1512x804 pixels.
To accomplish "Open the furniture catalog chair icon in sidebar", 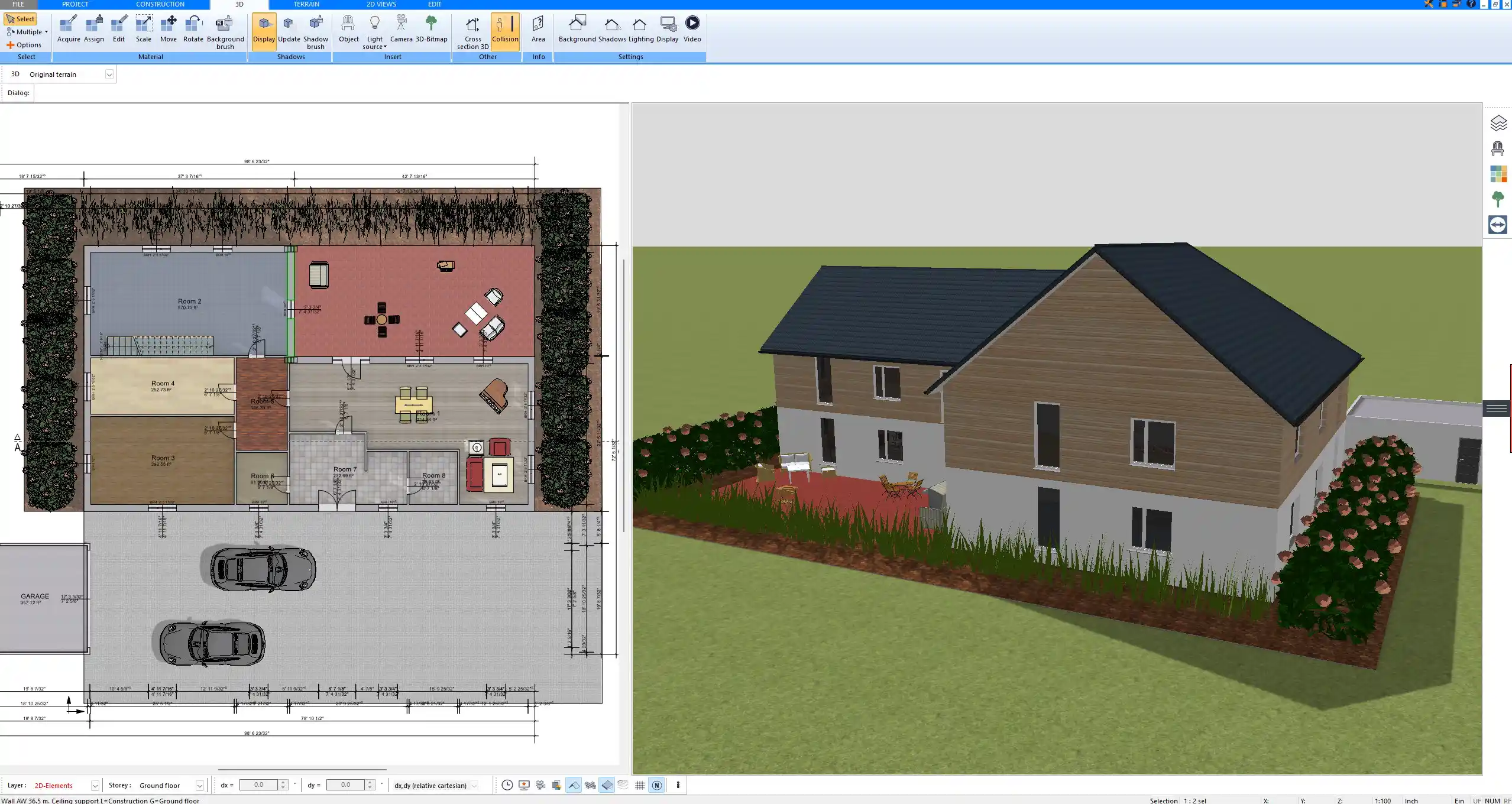I will [1498, 148].
